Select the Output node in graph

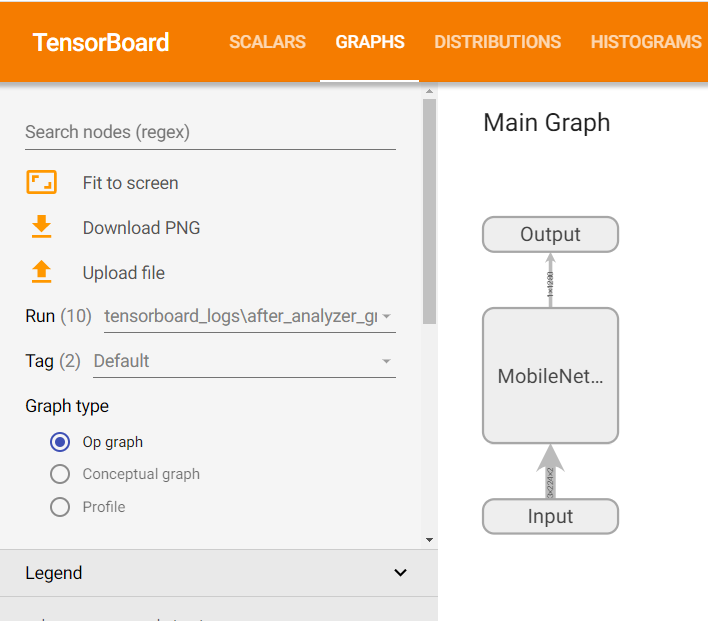[x=550, y=234]
